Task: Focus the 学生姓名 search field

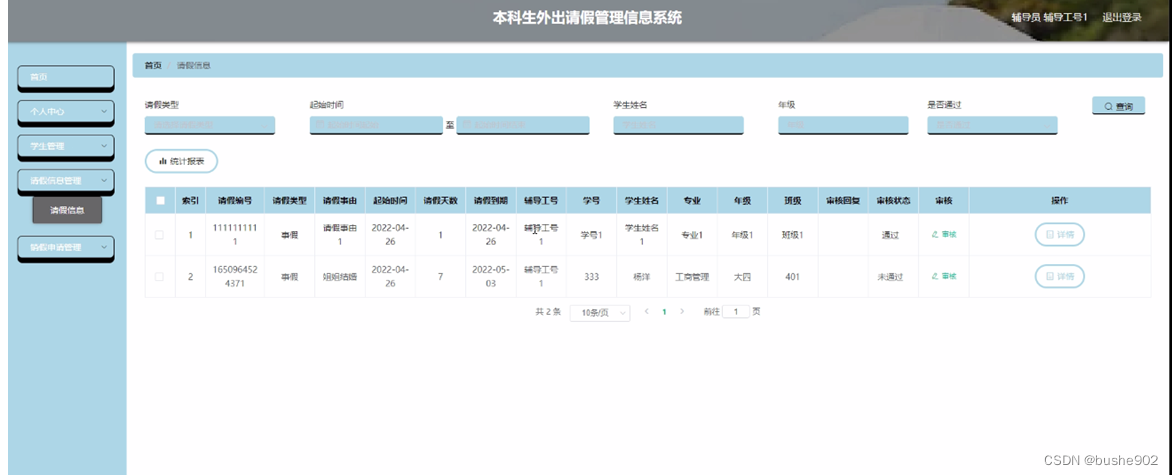Action: coord(679,125)
